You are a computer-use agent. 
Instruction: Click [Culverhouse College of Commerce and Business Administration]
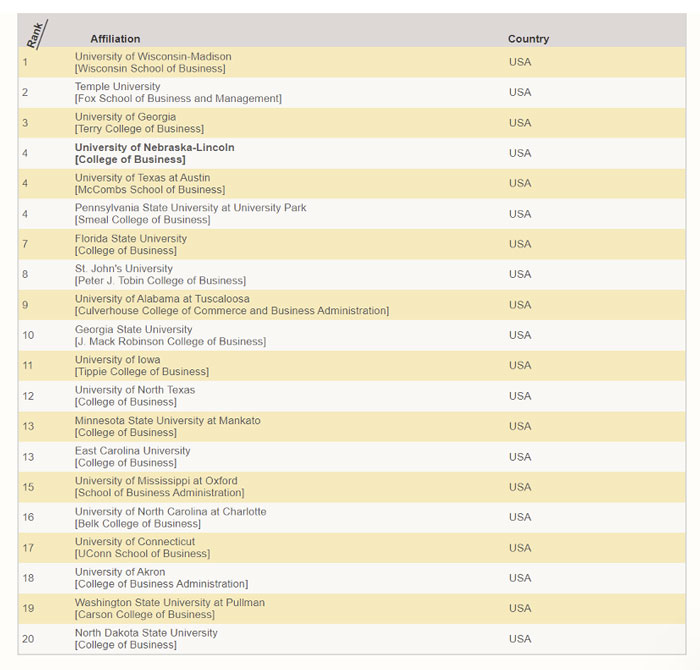232,311
